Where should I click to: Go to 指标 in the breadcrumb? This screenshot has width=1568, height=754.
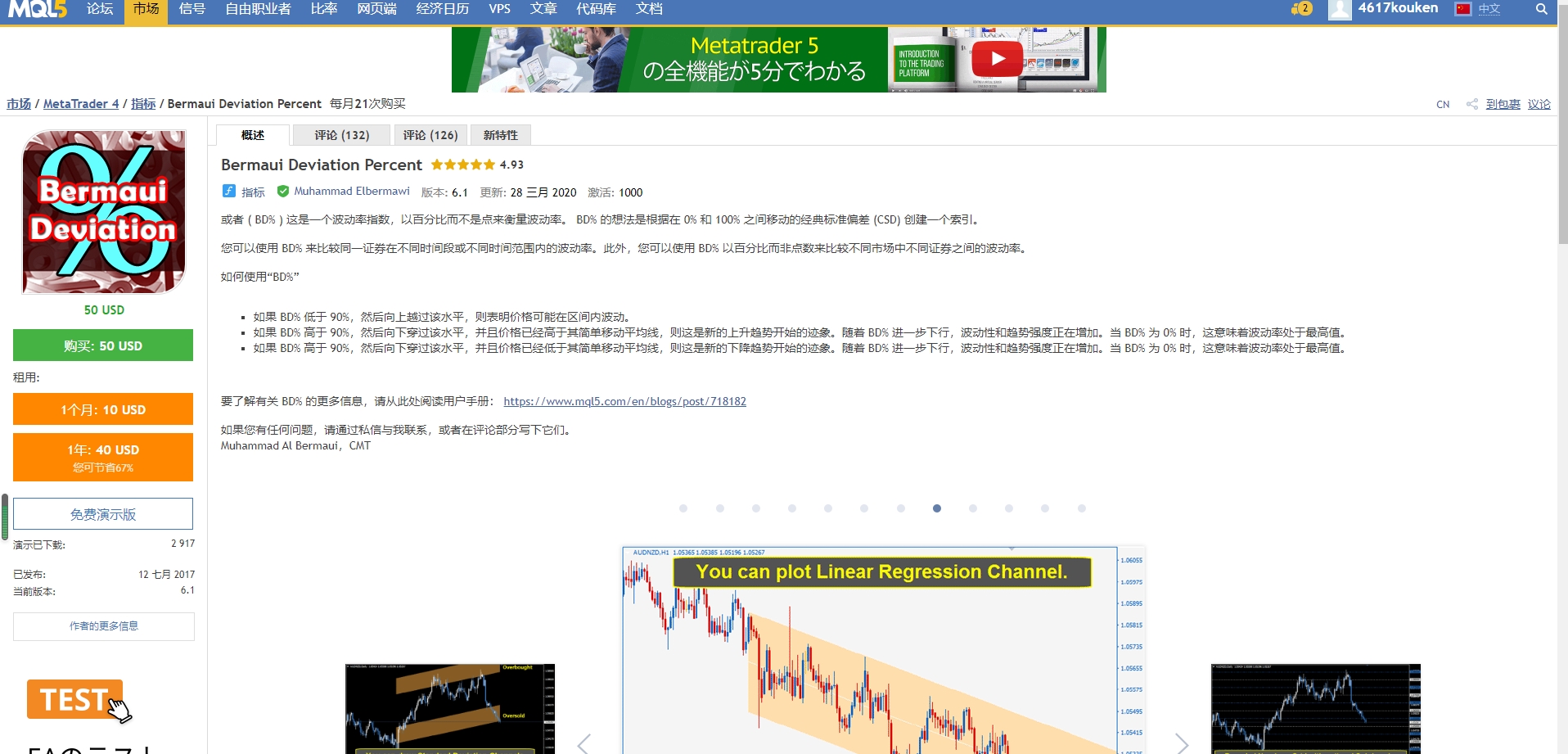(x=143, y=104)
